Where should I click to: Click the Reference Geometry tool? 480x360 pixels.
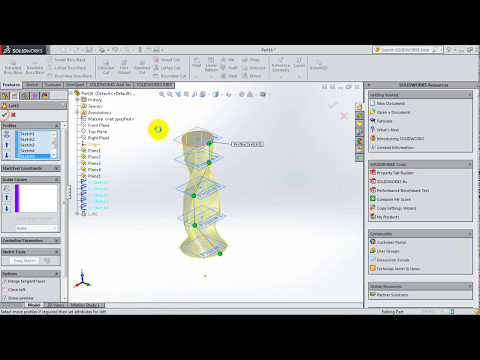pyautogui.click(x=281, y=65)
